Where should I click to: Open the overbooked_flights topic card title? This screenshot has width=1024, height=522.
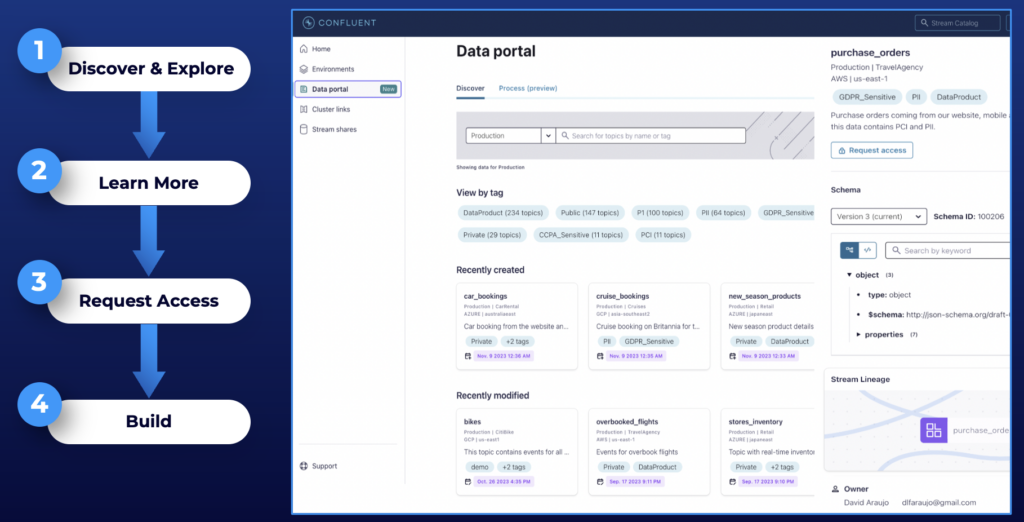pyautogui.click(x=627, y=422)
